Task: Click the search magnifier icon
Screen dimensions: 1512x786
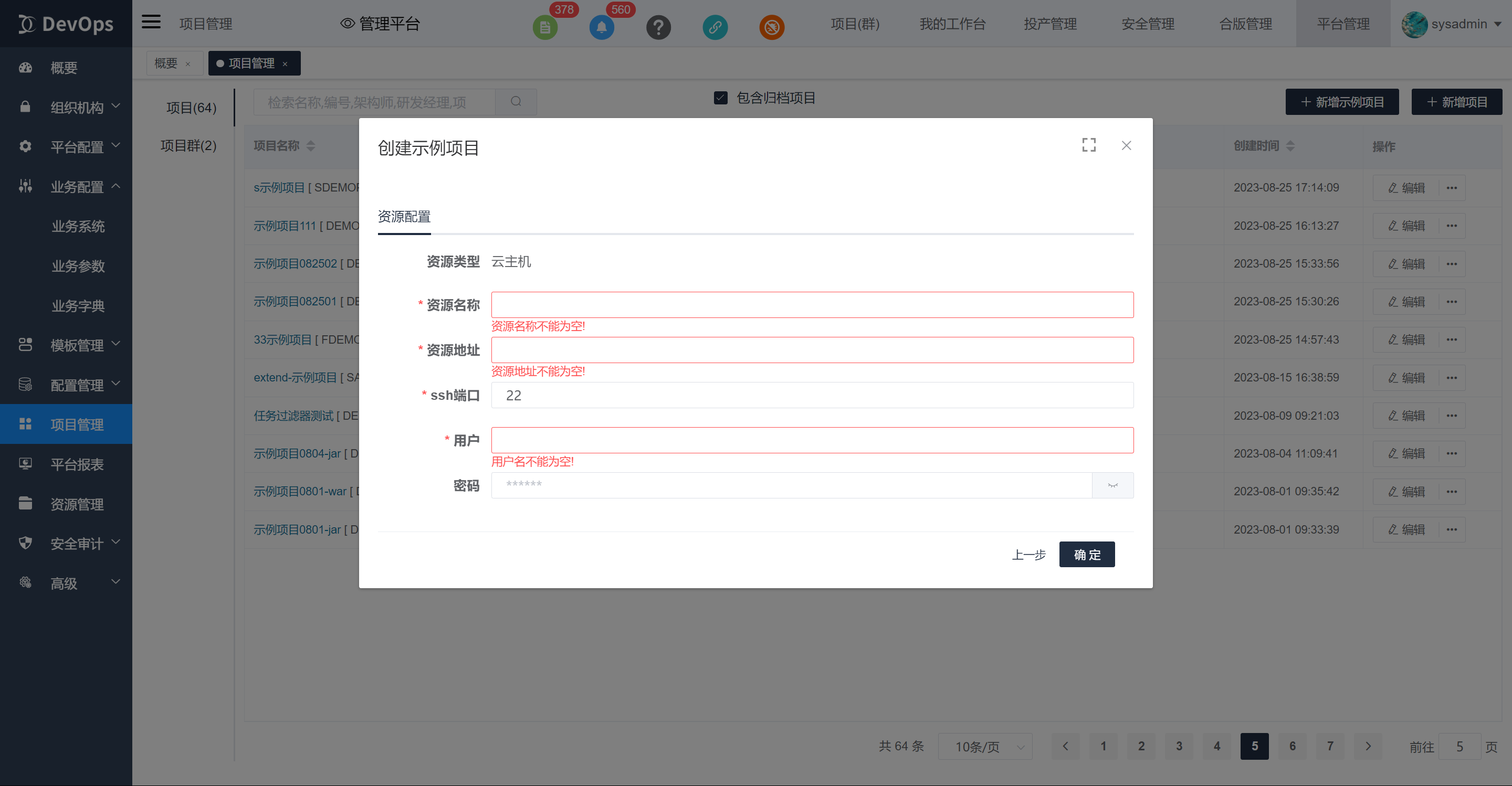Action: (516, 101)
